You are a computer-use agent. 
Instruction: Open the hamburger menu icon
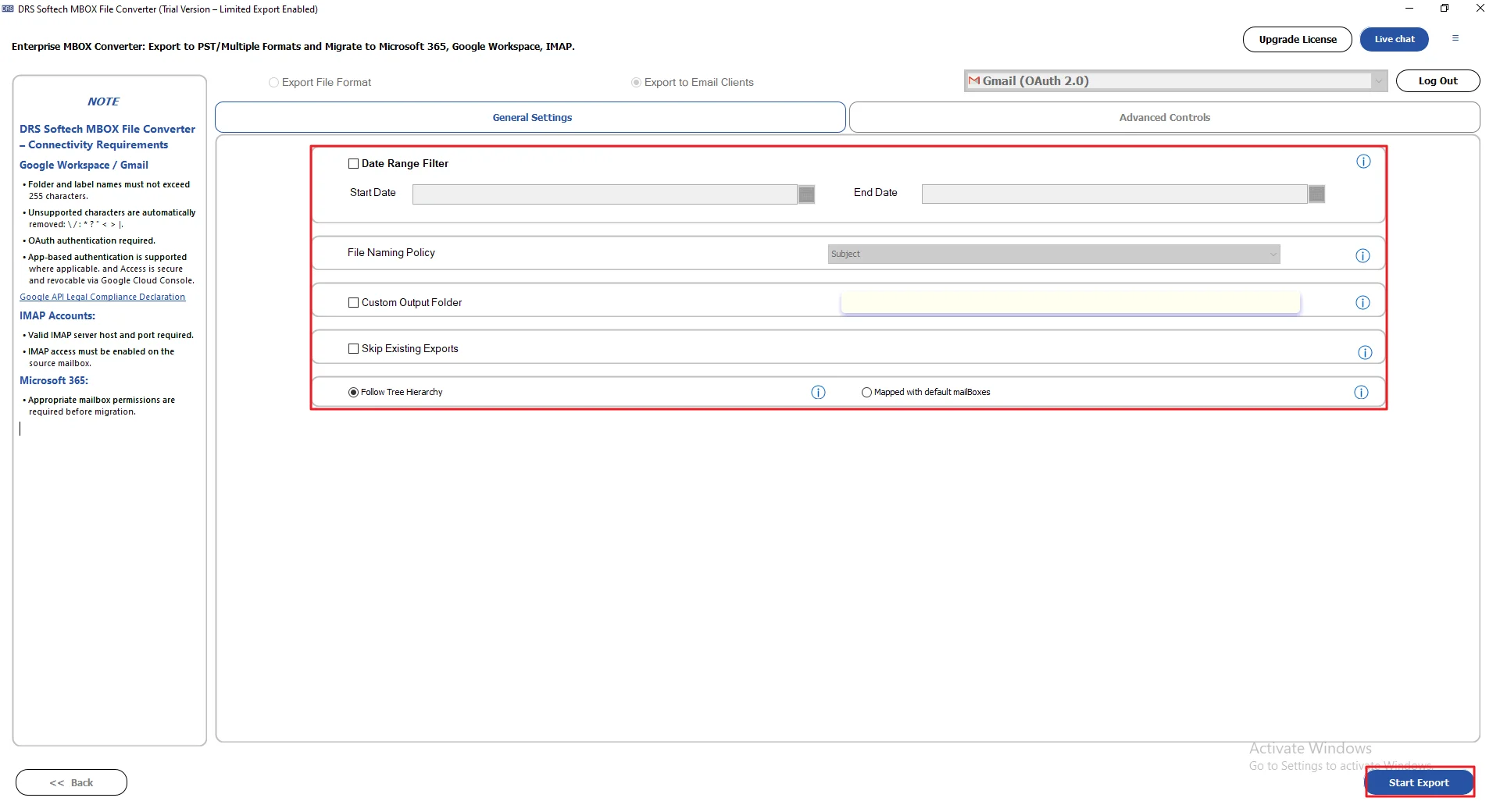1455,38
